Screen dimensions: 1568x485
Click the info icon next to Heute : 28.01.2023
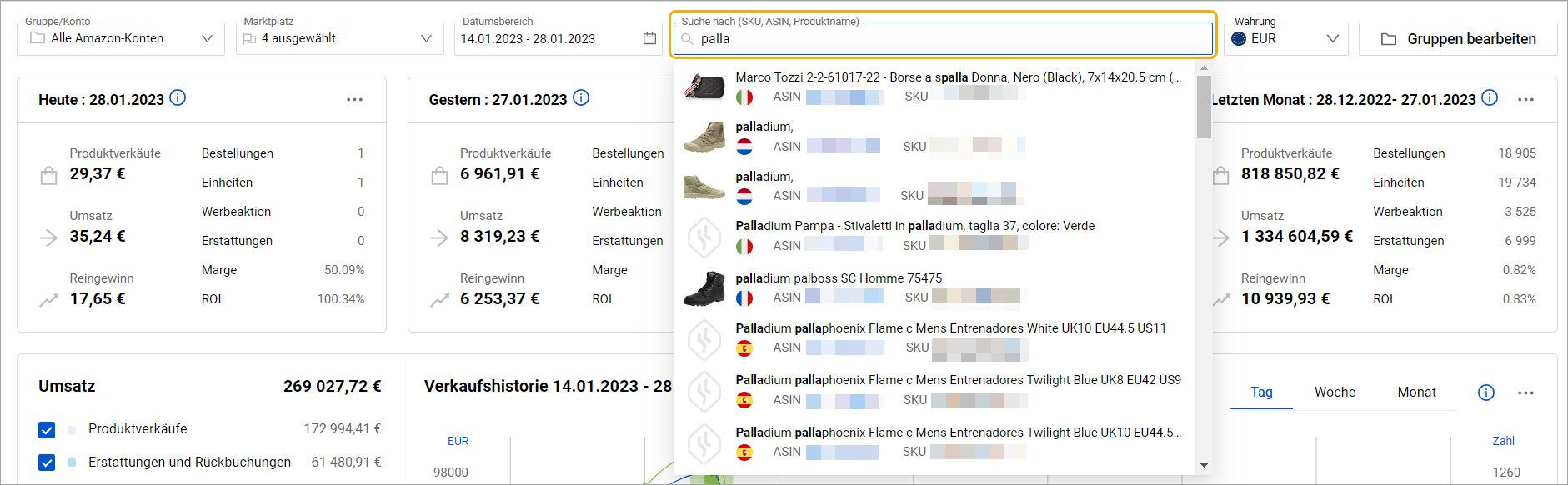click(x=178, y=98)
